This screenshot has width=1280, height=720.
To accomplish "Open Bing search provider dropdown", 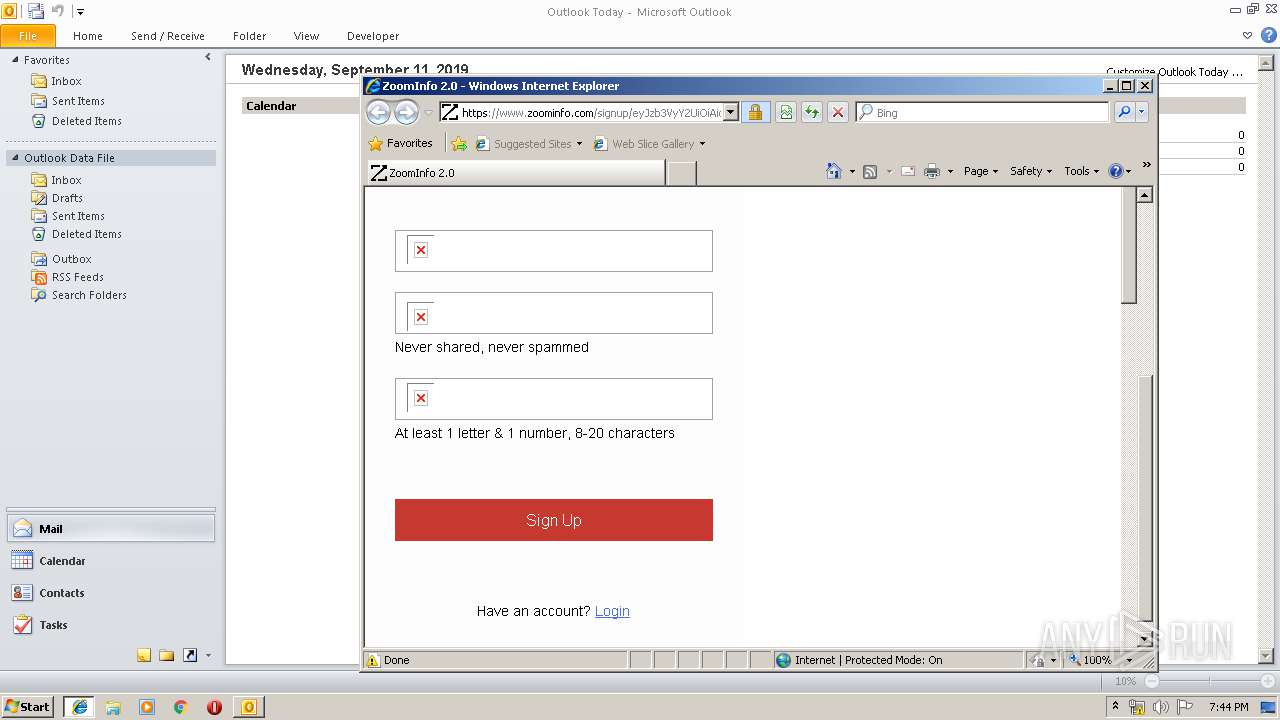I will (1142, 112).
